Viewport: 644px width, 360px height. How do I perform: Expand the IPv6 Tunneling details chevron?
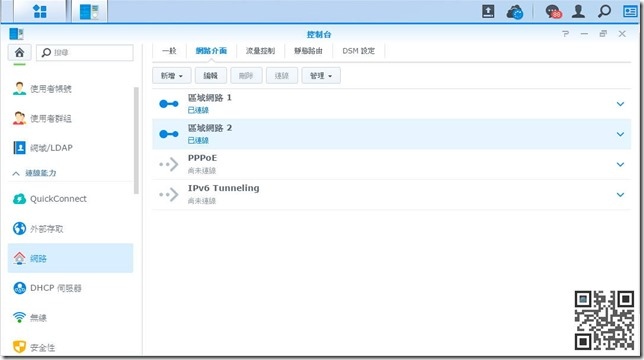(620, 194)
